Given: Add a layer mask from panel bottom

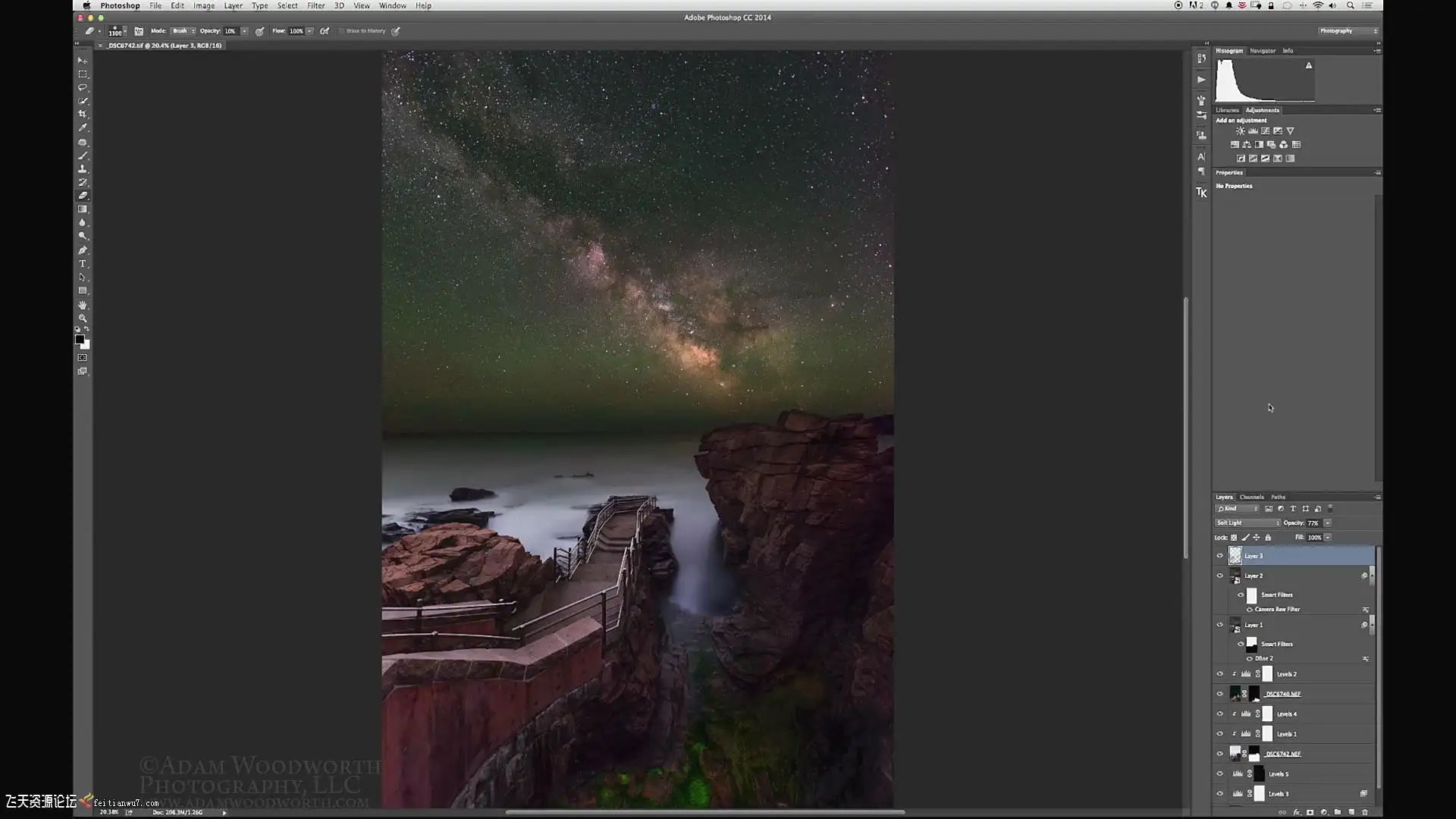Looking at the screenshot, I should pyautogui.click(x=1310, y=812).
